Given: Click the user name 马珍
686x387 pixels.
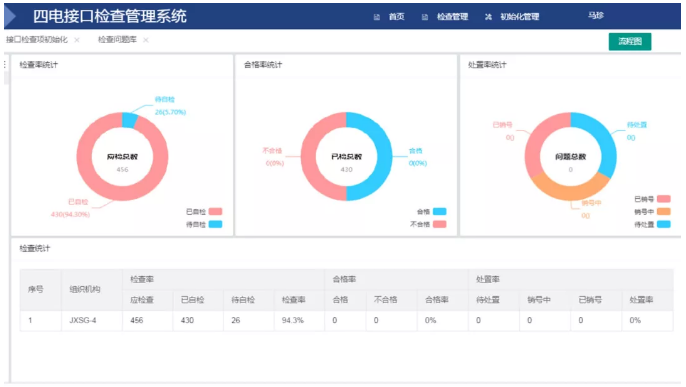Looking at the screenshot, I should click(x=595, y=15).
